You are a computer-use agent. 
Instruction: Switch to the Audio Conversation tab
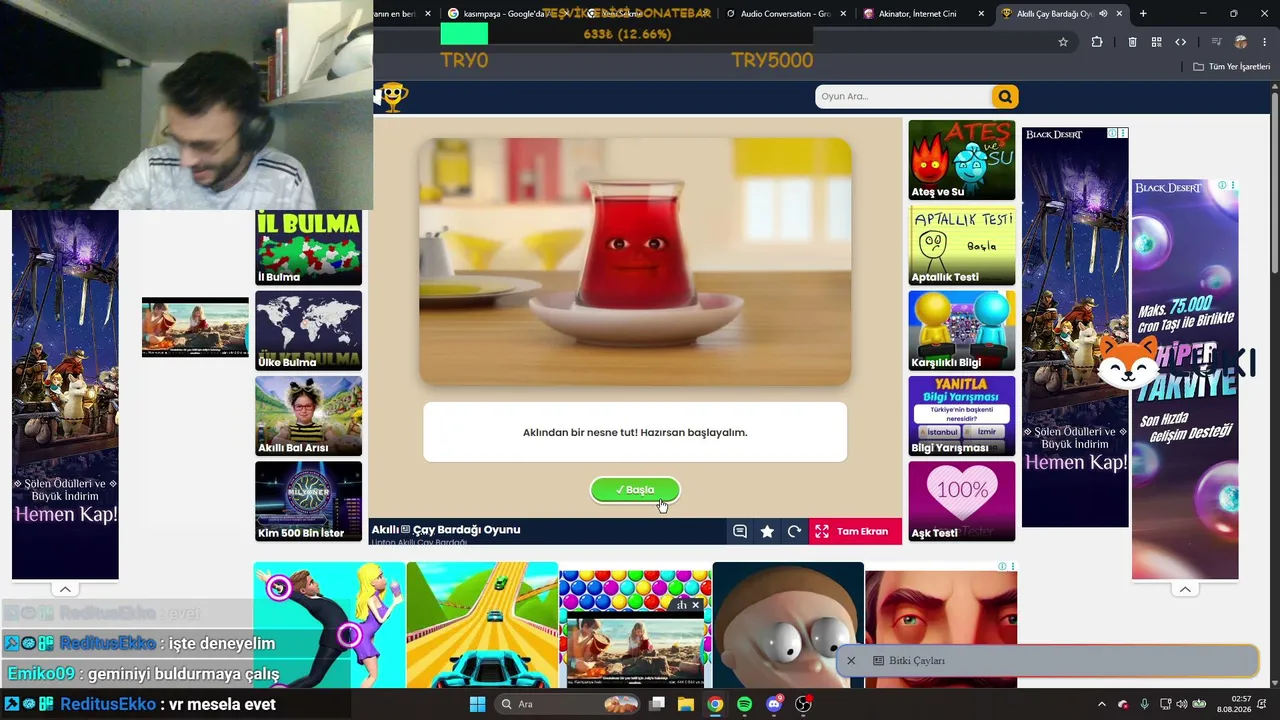tap(785, 14)
